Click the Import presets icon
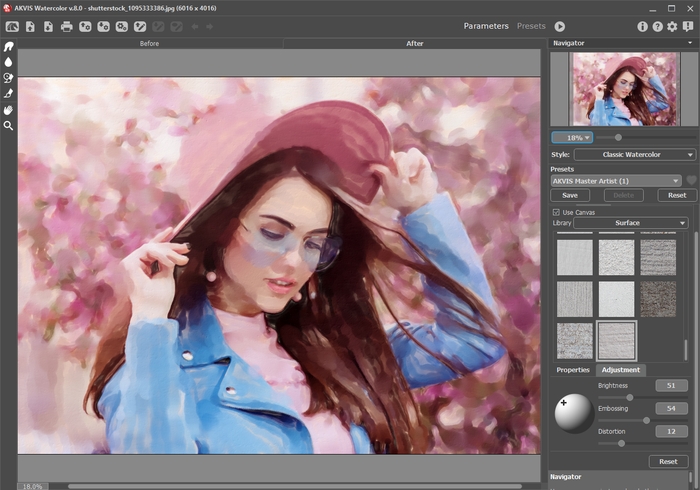 (85, 27)
